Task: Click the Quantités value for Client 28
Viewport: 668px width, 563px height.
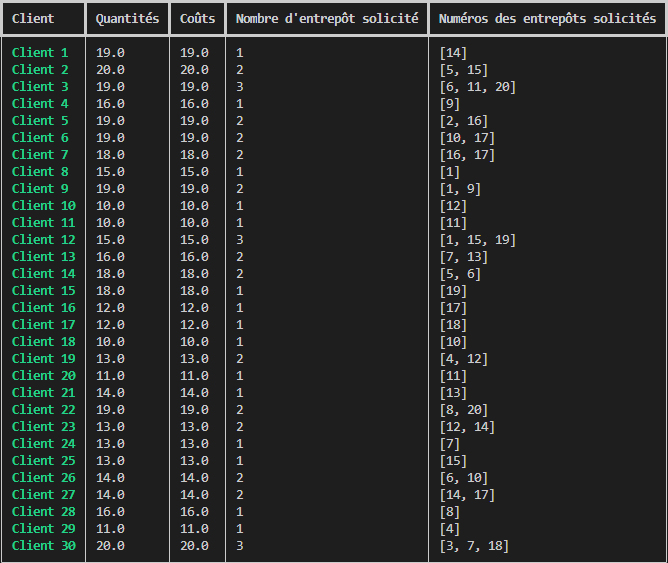Action: [110, 511]
